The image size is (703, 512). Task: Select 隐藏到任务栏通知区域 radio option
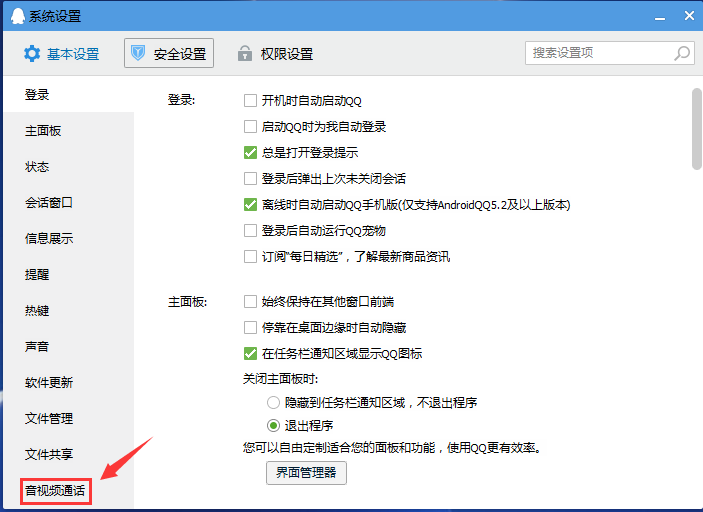(x=273, y=403)
